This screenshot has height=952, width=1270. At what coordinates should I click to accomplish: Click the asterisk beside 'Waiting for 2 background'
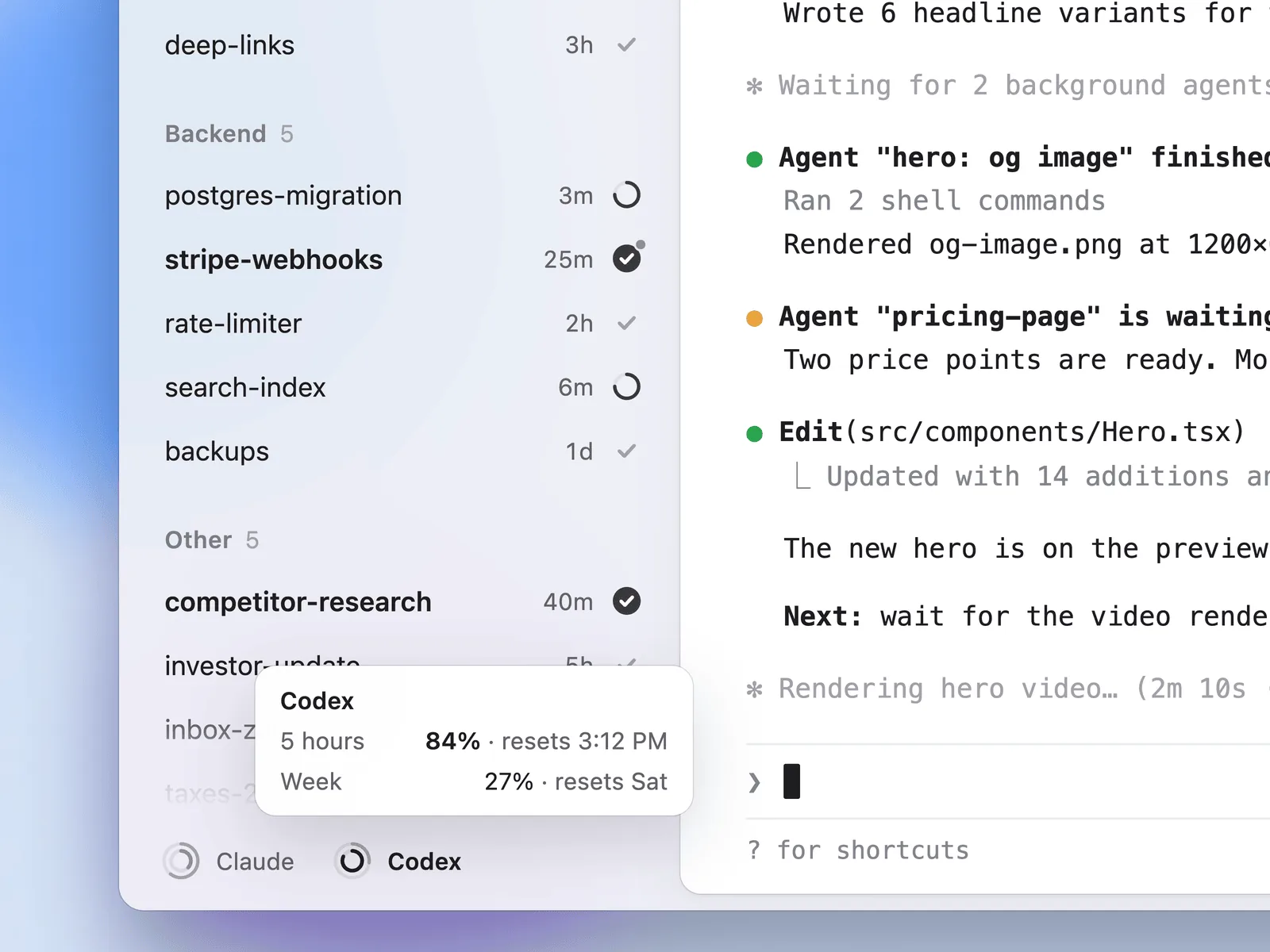coord(755,86)
